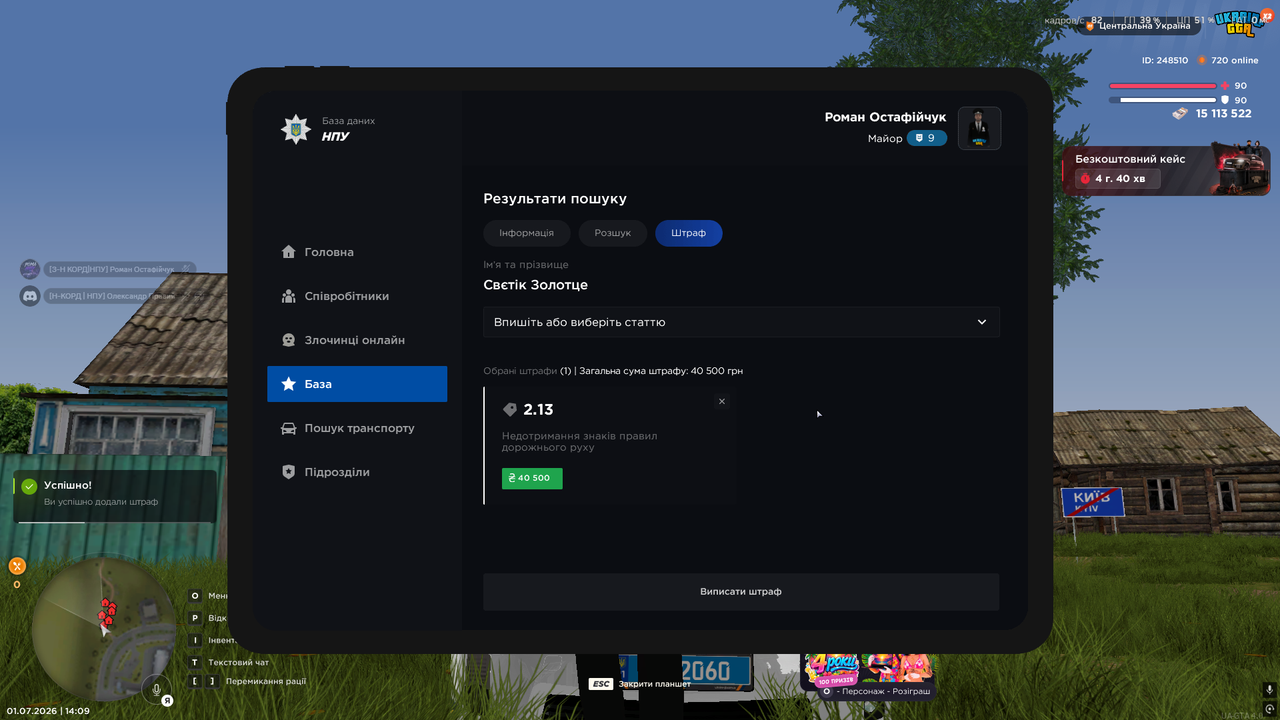
Task: Click the НПУ police star logo
Action: click(x=296, y=129)
